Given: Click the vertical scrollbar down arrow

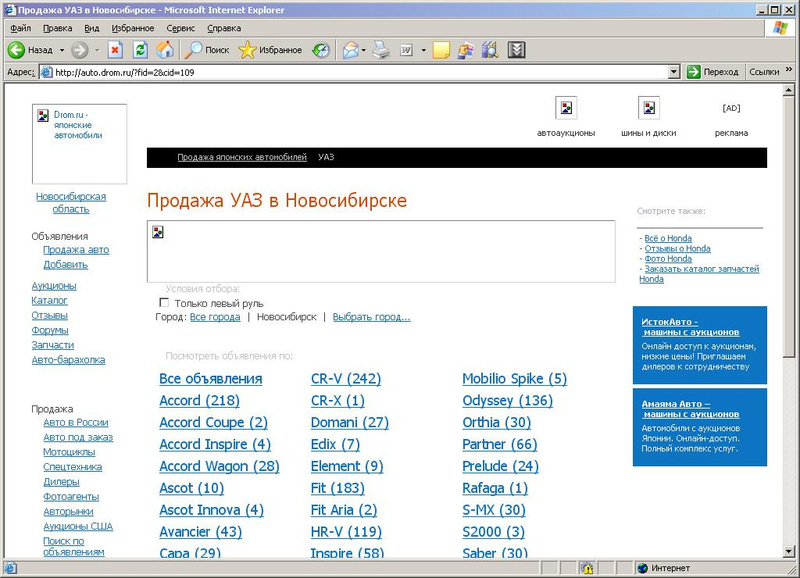Looking at the screenshot, I should coord(791,552).
